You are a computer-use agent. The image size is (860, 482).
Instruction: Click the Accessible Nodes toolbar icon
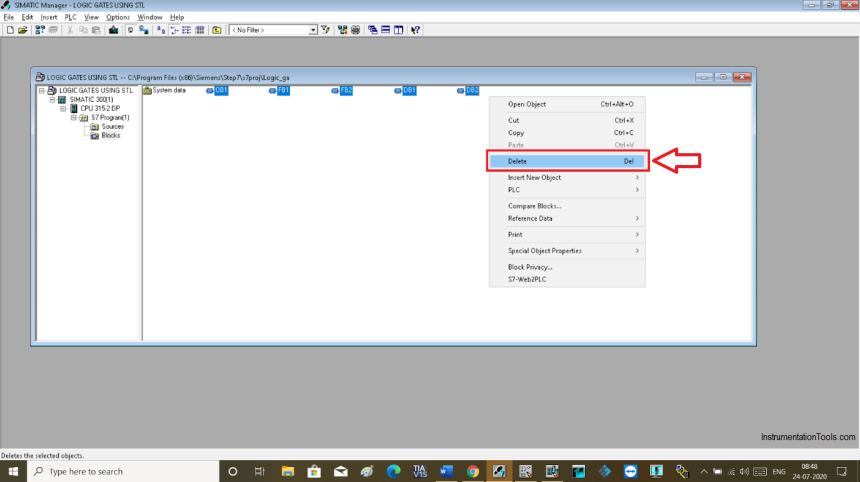tap(40, 30)
